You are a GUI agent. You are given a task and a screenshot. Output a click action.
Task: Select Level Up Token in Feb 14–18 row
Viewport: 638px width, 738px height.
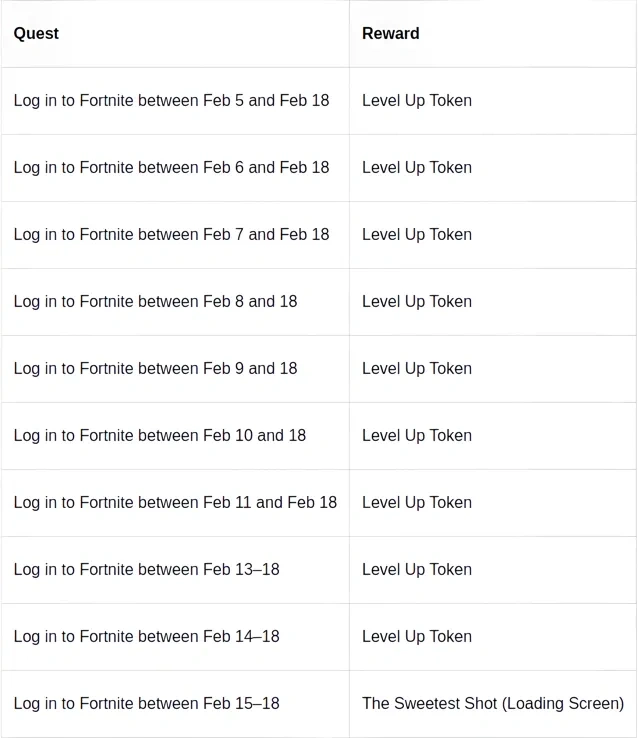(416, 636)
